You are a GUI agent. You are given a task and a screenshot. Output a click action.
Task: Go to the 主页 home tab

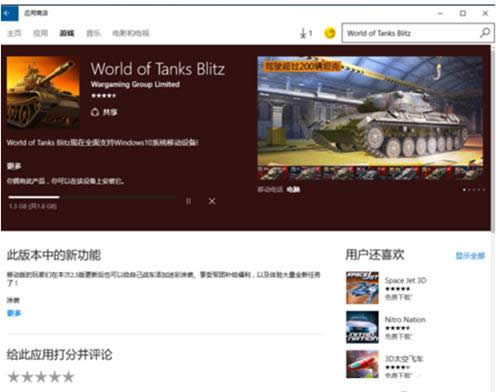pos(14,33)
